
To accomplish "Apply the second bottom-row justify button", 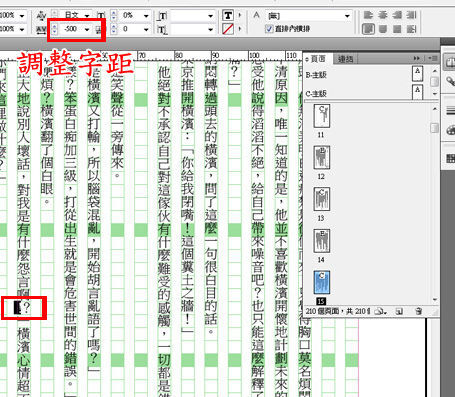I will coord(383,29).
